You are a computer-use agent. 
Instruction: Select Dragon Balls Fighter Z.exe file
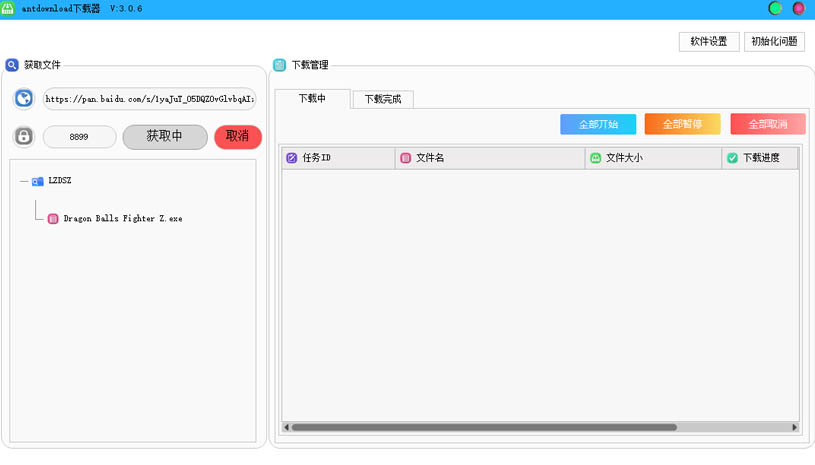point(122,218)
